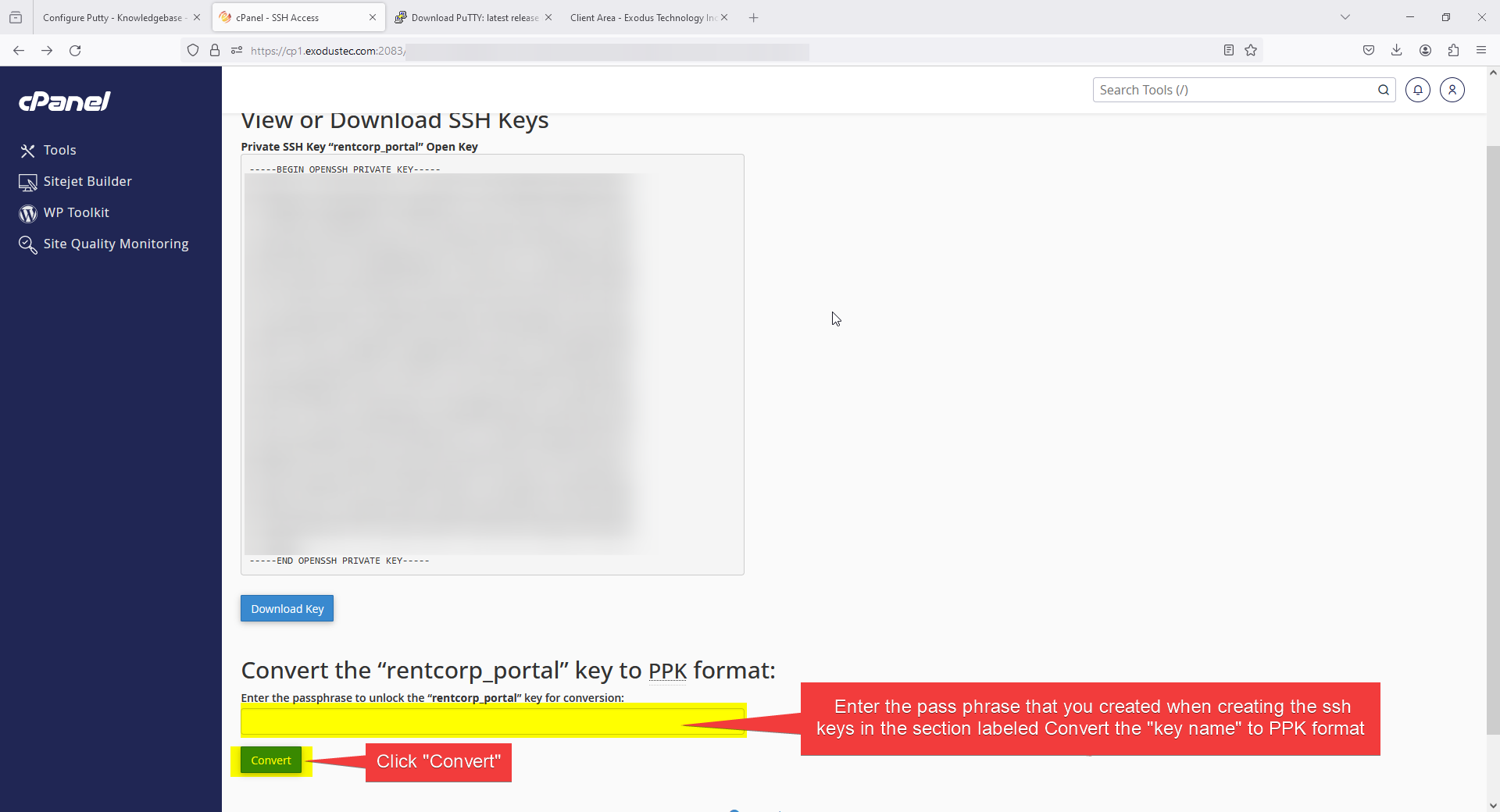The height and width of the screenshot is (812, 1500).
Task: Click the cPanel notifications bell icon
Action: click(x=1417, y=90)
